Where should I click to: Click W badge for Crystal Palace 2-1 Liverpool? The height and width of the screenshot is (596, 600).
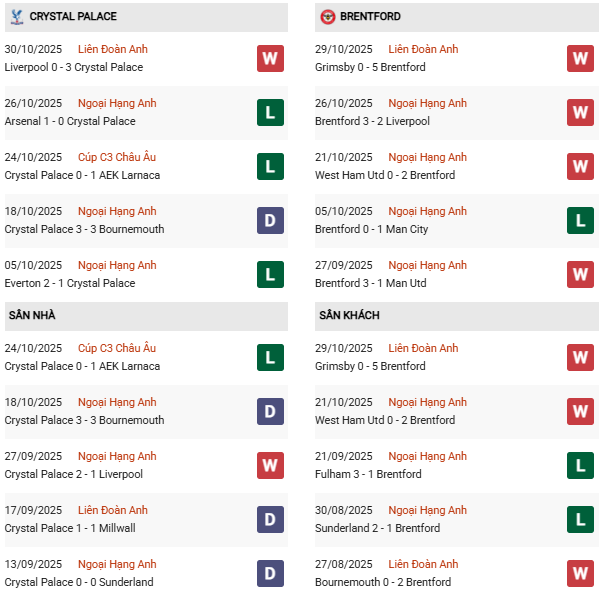(270, 465)
